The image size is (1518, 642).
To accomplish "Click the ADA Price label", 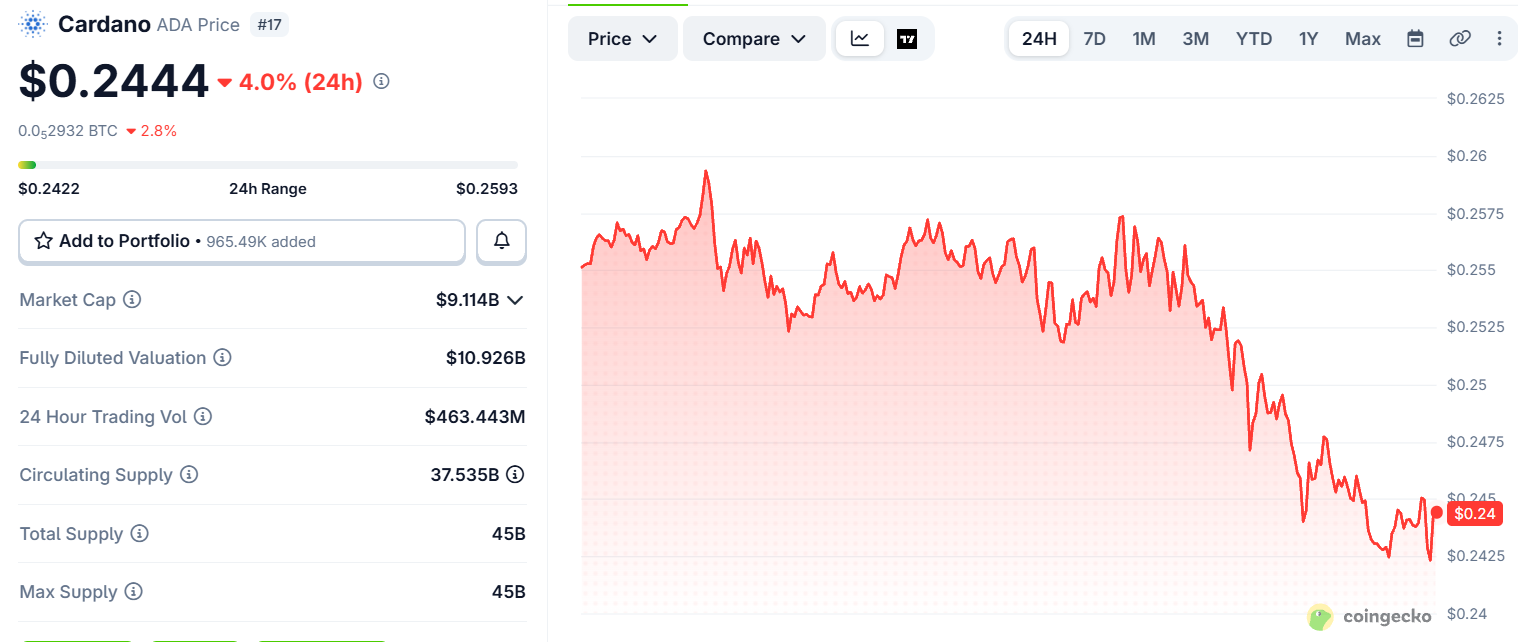I will pyautogui.click(x=198, y=25).
